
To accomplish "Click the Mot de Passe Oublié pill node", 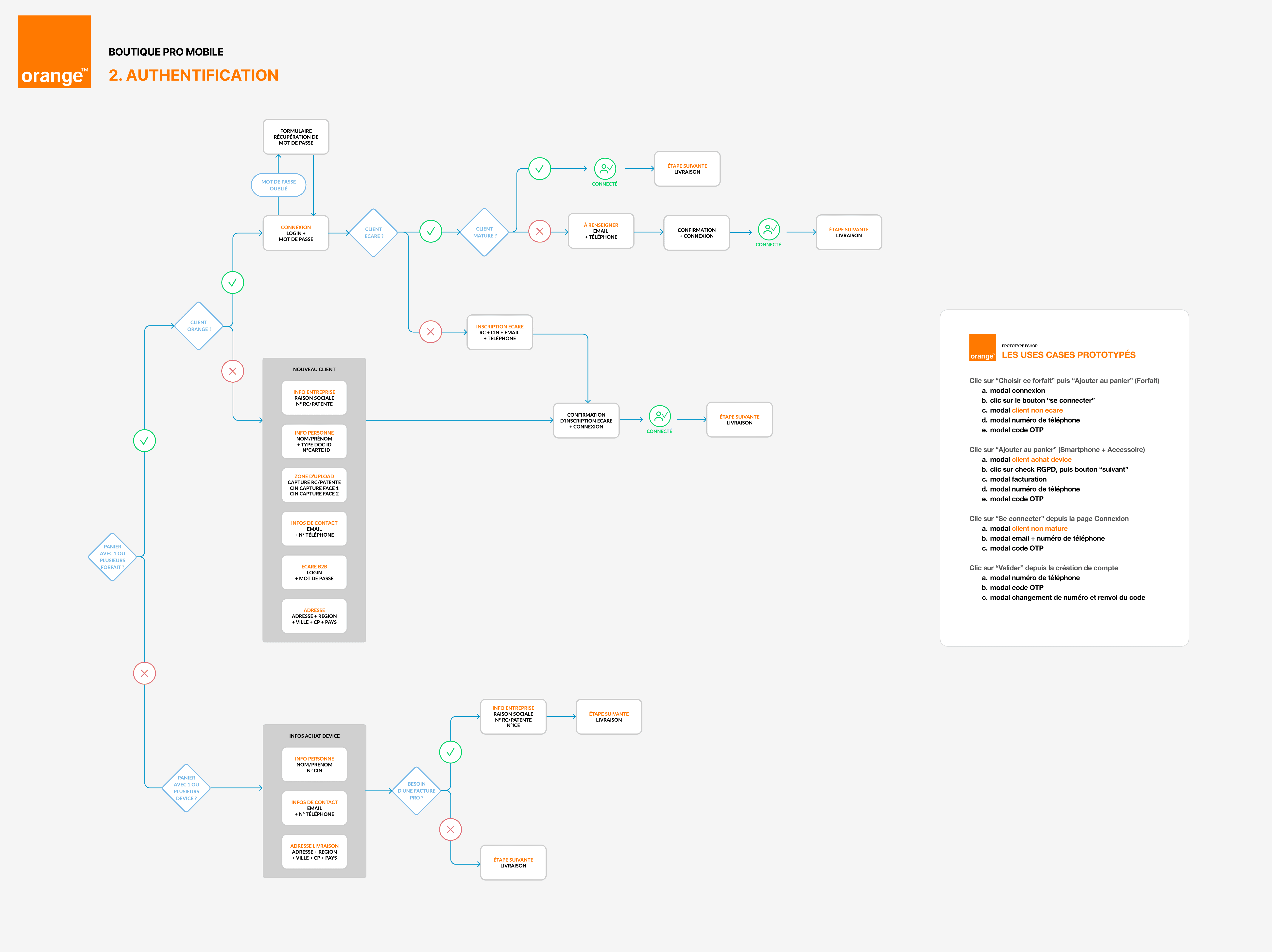I will [x=278, y=185].
